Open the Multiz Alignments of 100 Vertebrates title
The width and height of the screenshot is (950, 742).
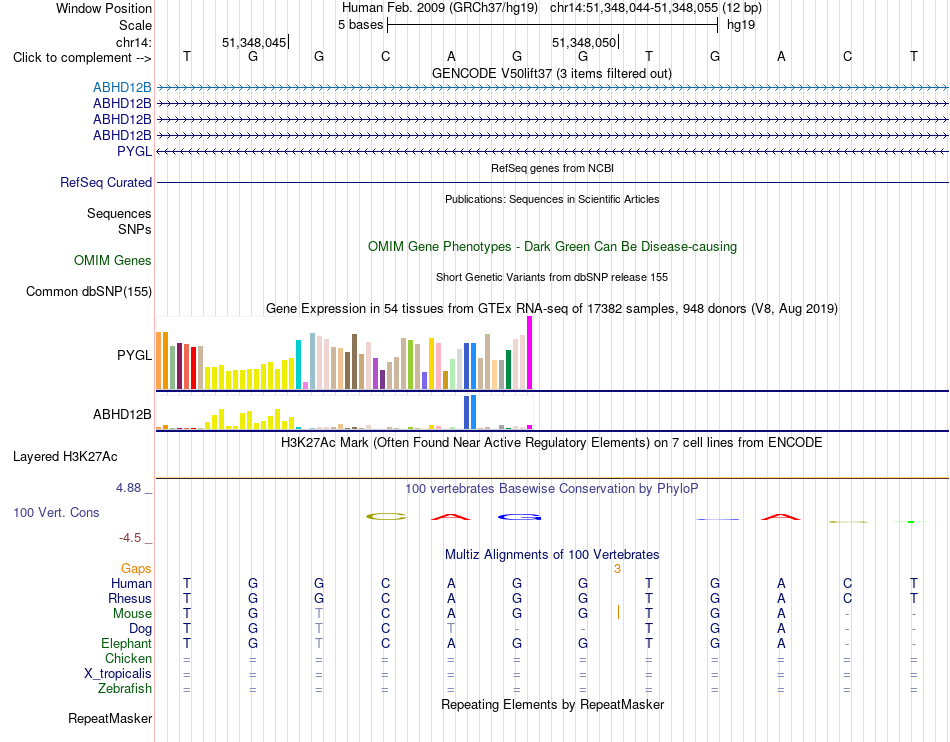tap(552, 554)
